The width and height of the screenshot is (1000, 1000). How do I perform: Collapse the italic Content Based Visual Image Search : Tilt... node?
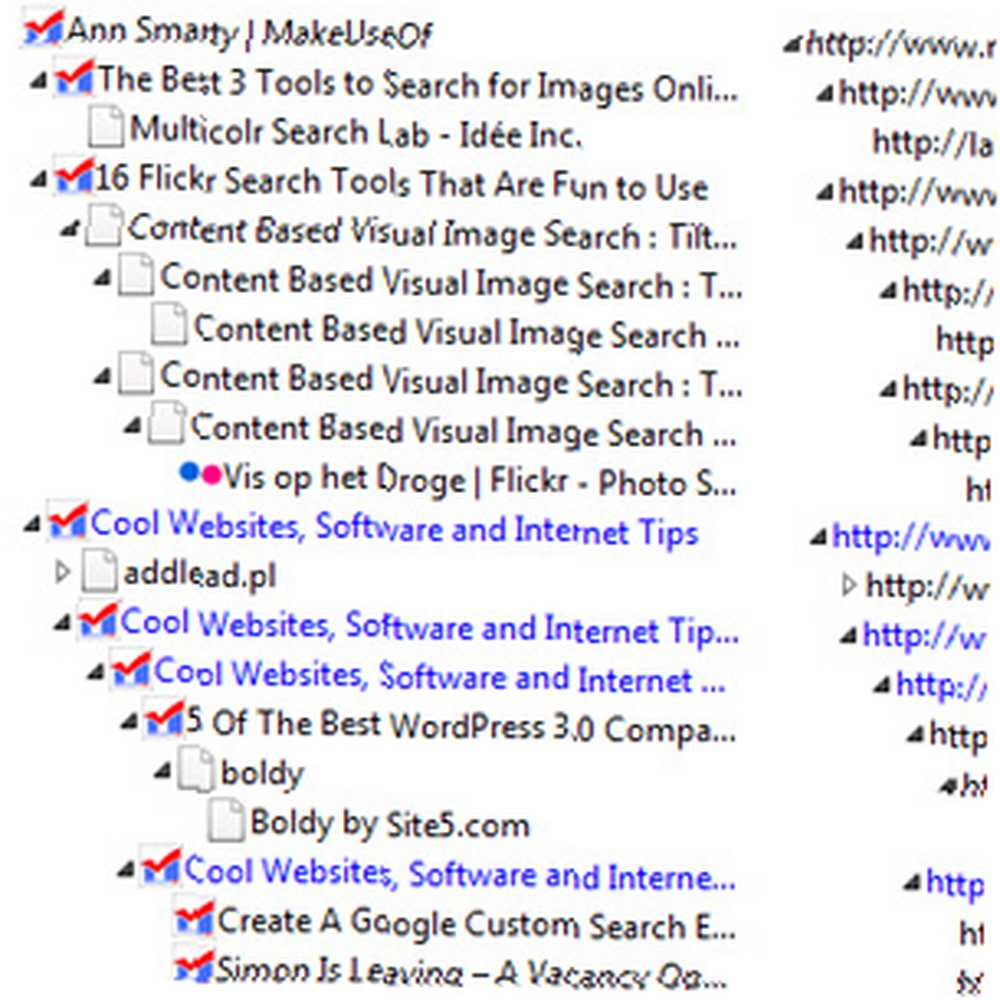pos(70,228)
